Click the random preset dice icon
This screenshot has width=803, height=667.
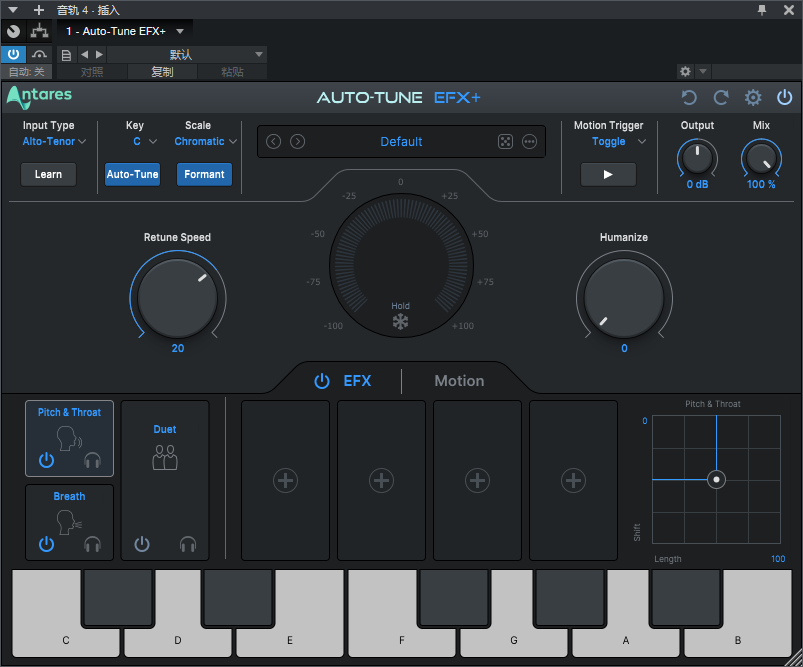[505, 141]
